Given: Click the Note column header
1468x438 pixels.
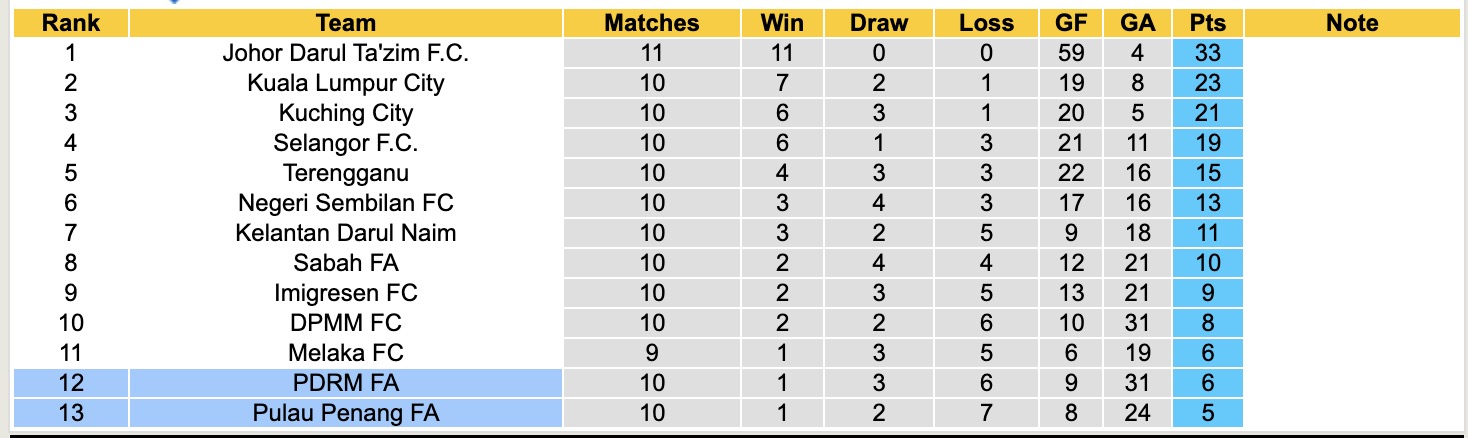Looking at the screenshot, I should point(1352,23).
